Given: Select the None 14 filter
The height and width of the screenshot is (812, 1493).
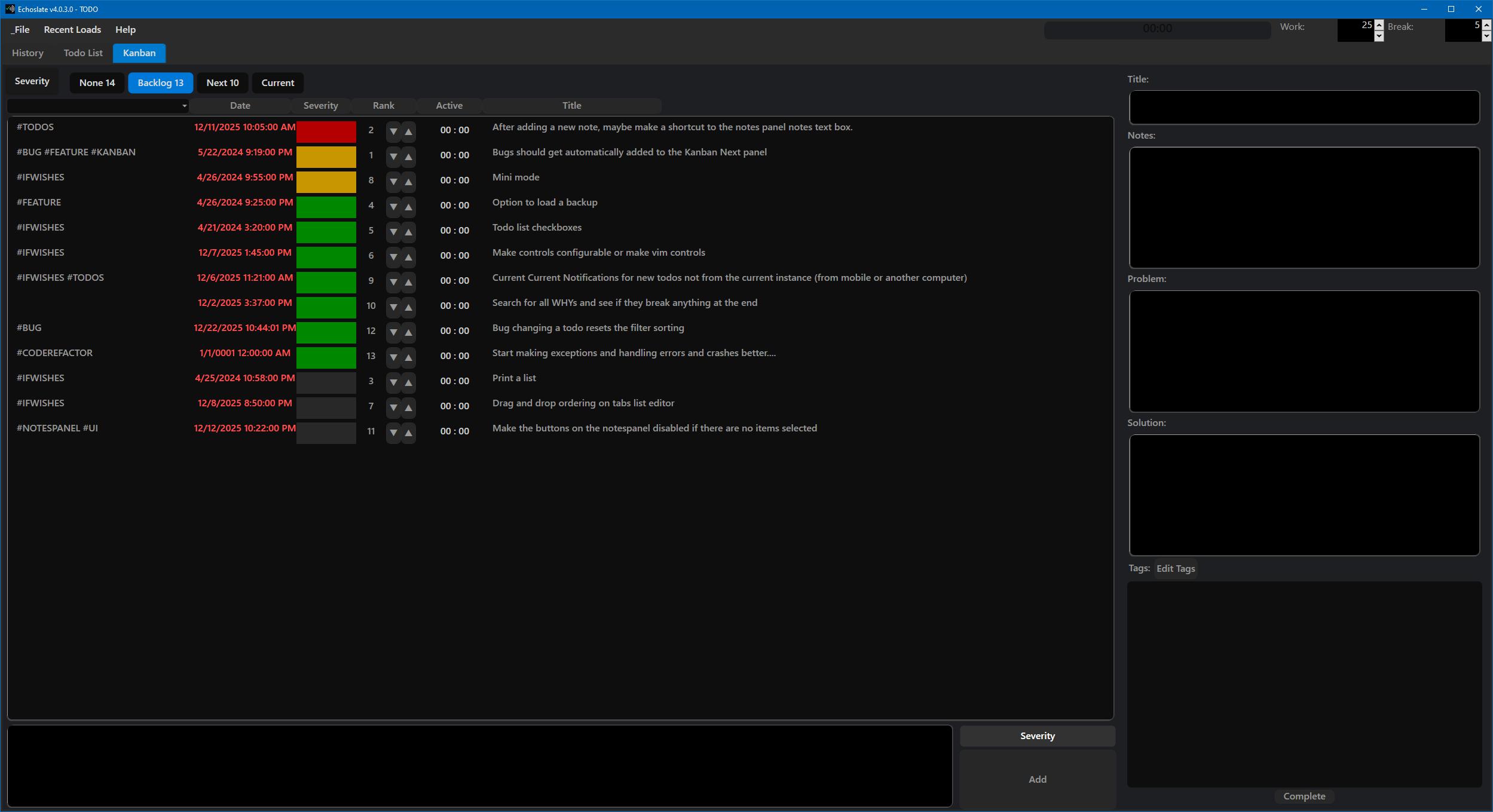Looking at the screenshot, I should pos(97,82).
